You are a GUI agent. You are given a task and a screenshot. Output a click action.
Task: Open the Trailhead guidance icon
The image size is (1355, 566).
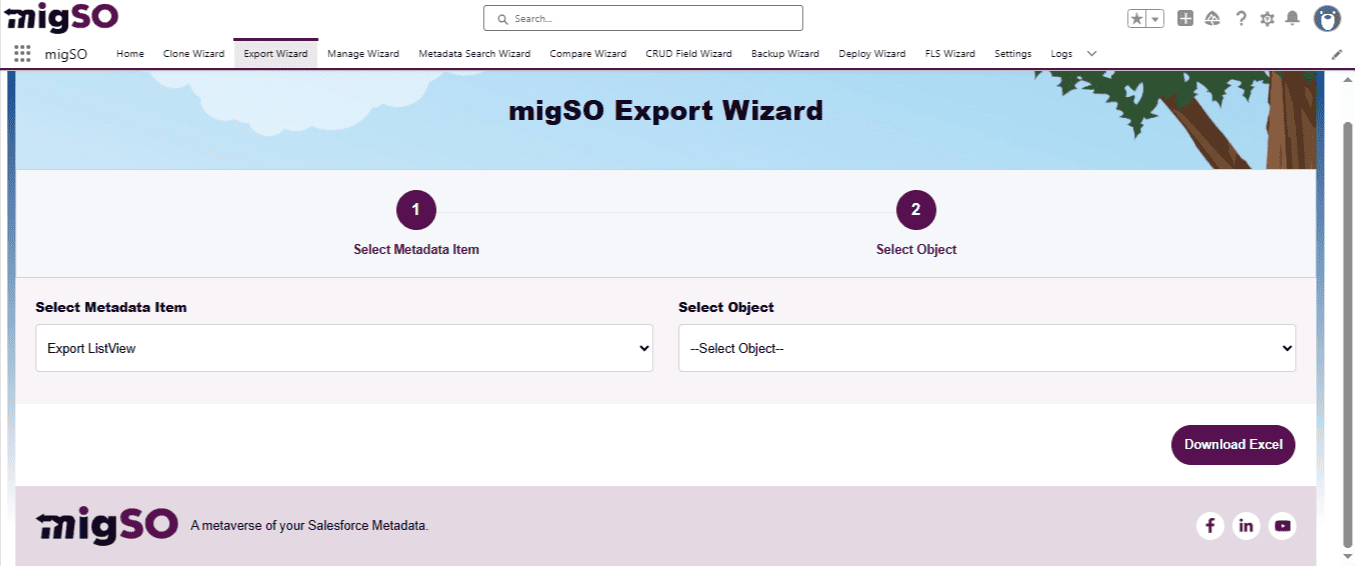click(1212, 18)
